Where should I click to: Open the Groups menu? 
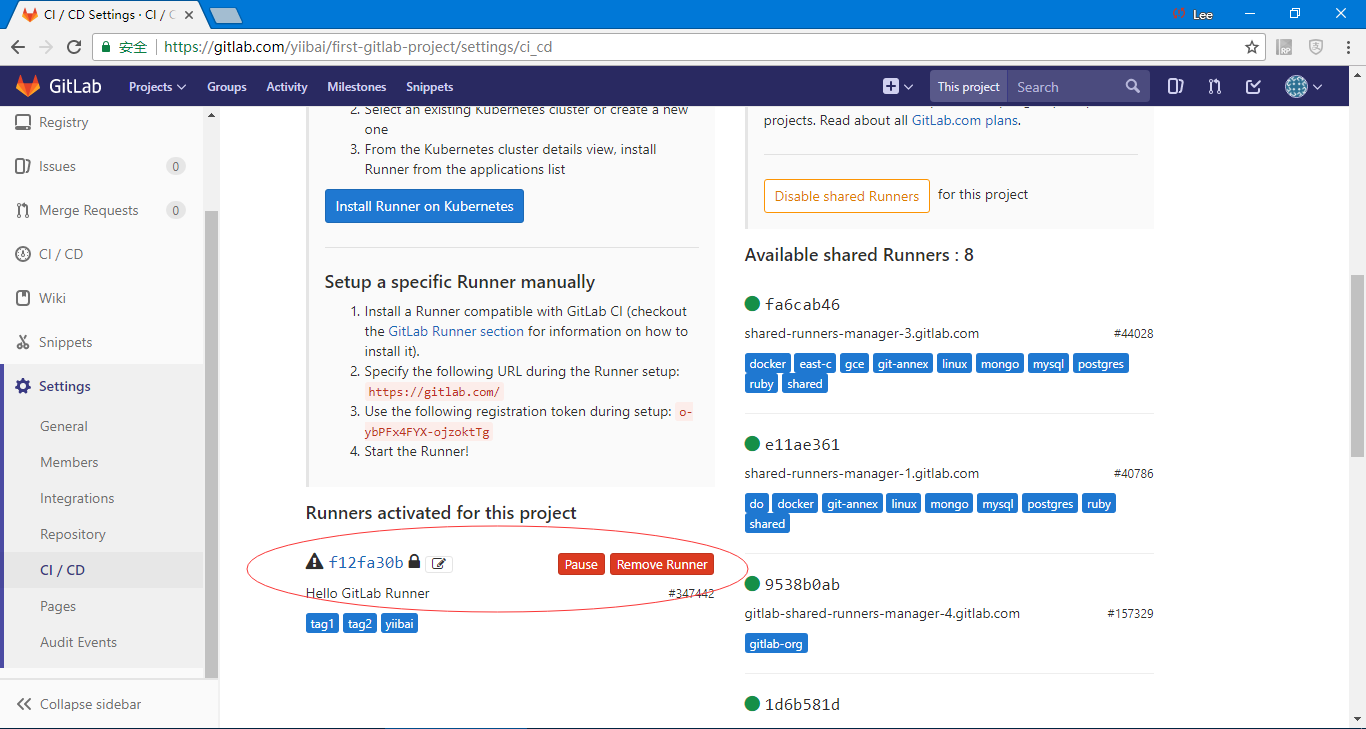[x=227, y=87]
